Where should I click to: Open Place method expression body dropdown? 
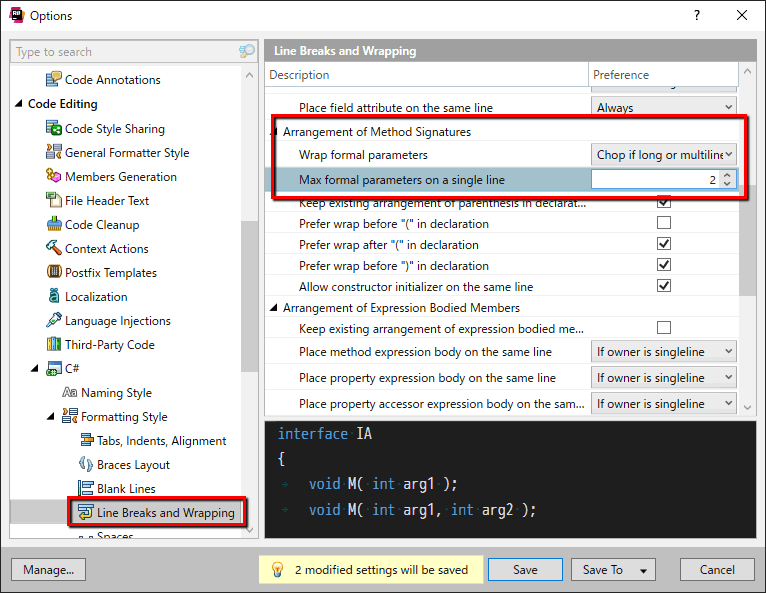[663, 351]
